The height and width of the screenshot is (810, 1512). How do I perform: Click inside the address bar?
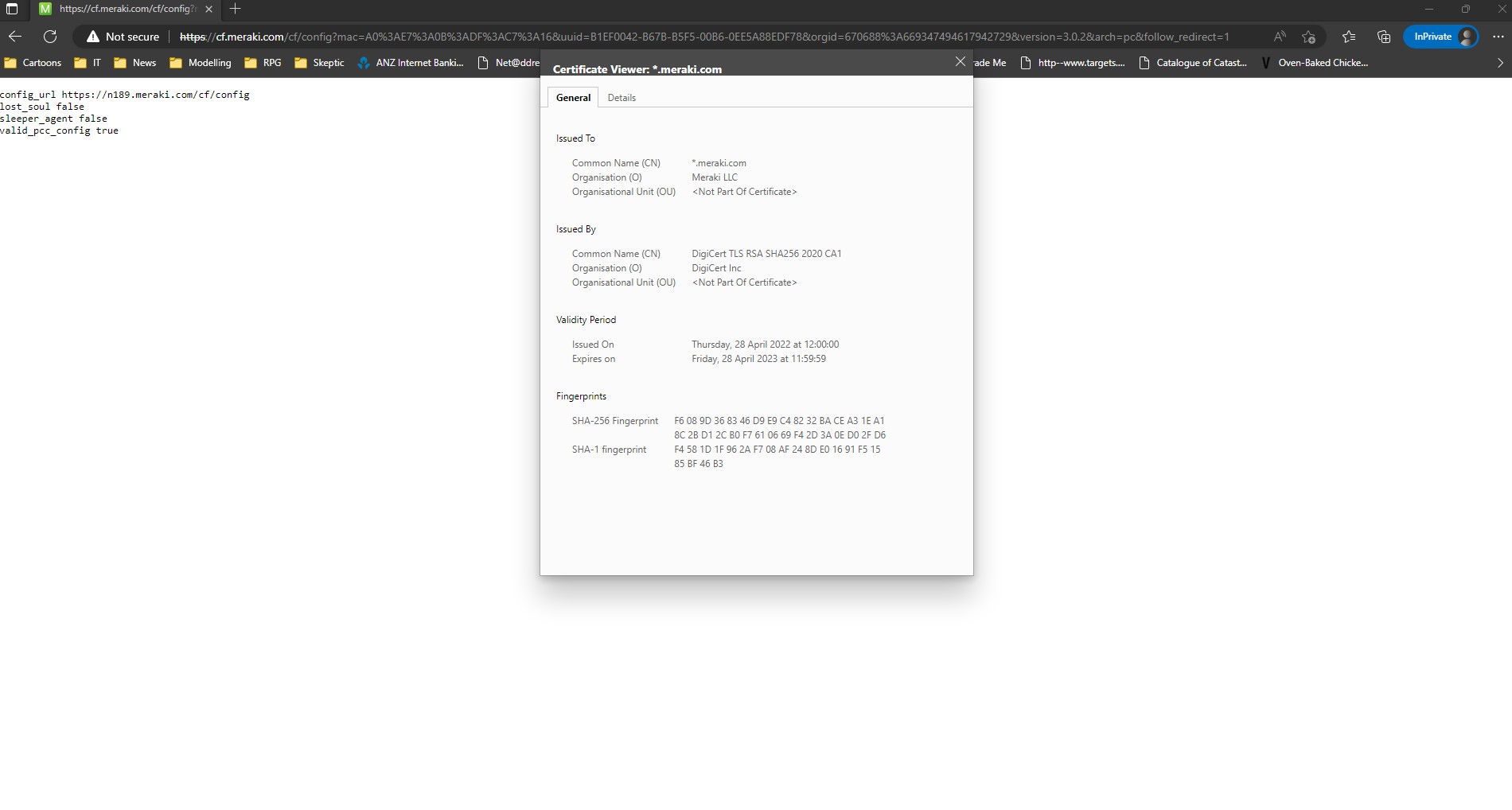(x=637, y=37)
